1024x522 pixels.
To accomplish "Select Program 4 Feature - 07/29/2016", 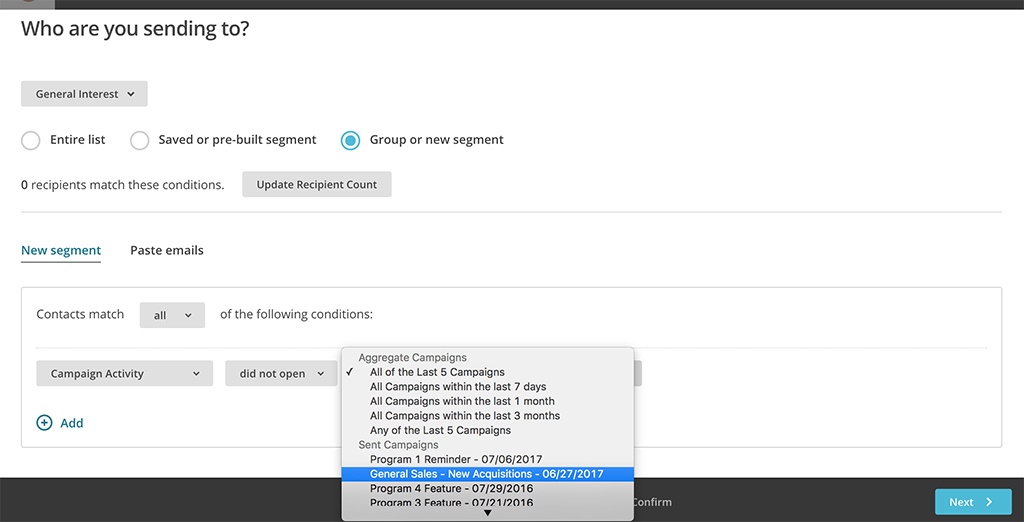I will tap(487, 489).
